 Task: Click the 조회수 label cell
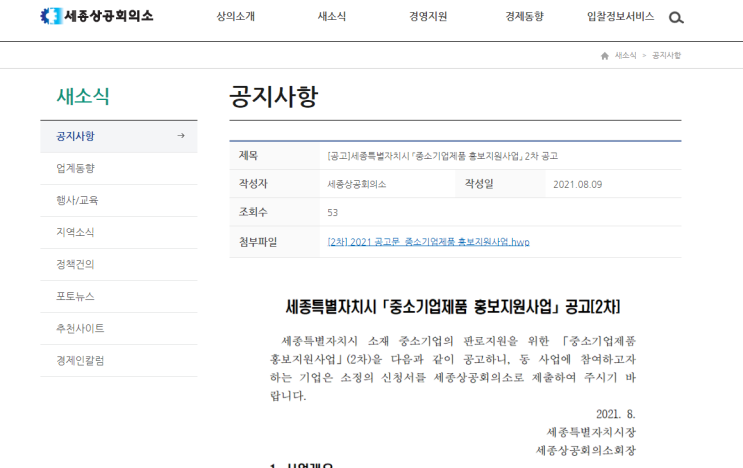pos(275,212)
